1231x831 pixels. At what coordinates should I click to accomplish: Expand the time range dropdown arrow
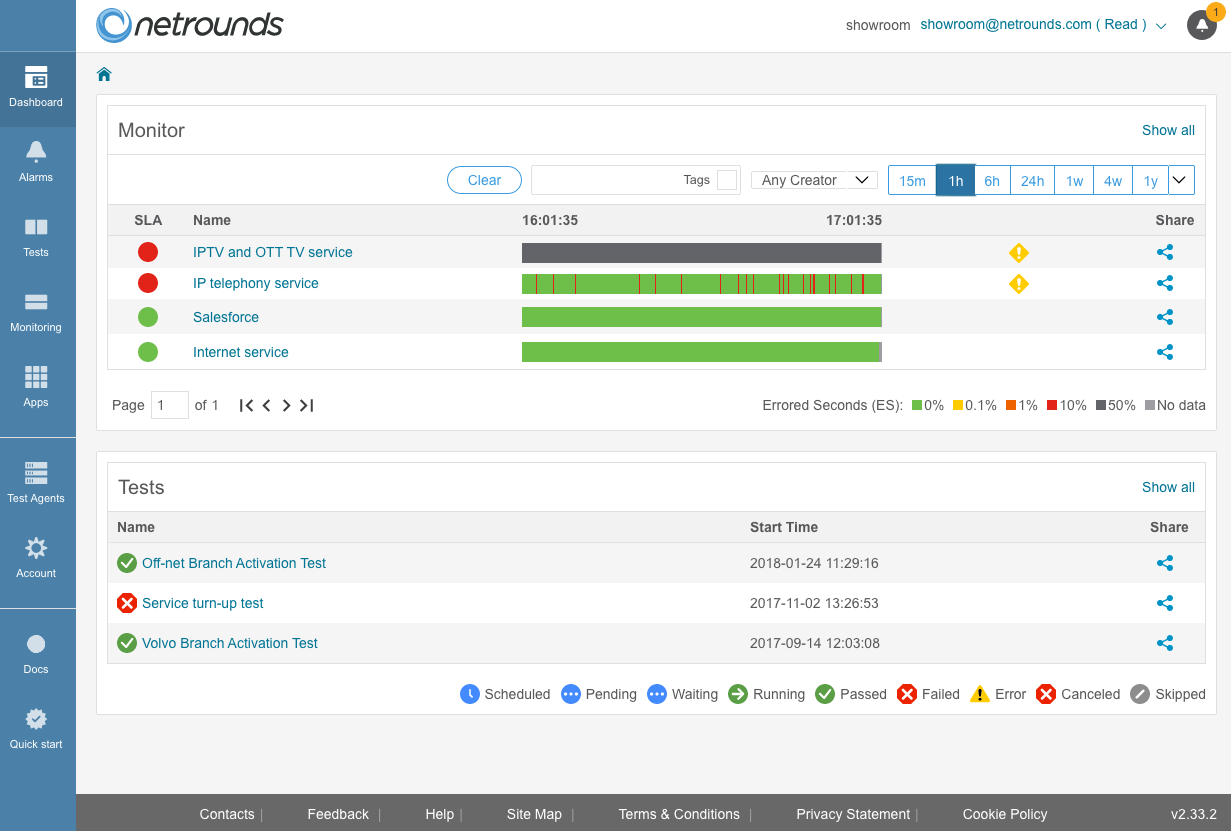tap(1181, 180)
